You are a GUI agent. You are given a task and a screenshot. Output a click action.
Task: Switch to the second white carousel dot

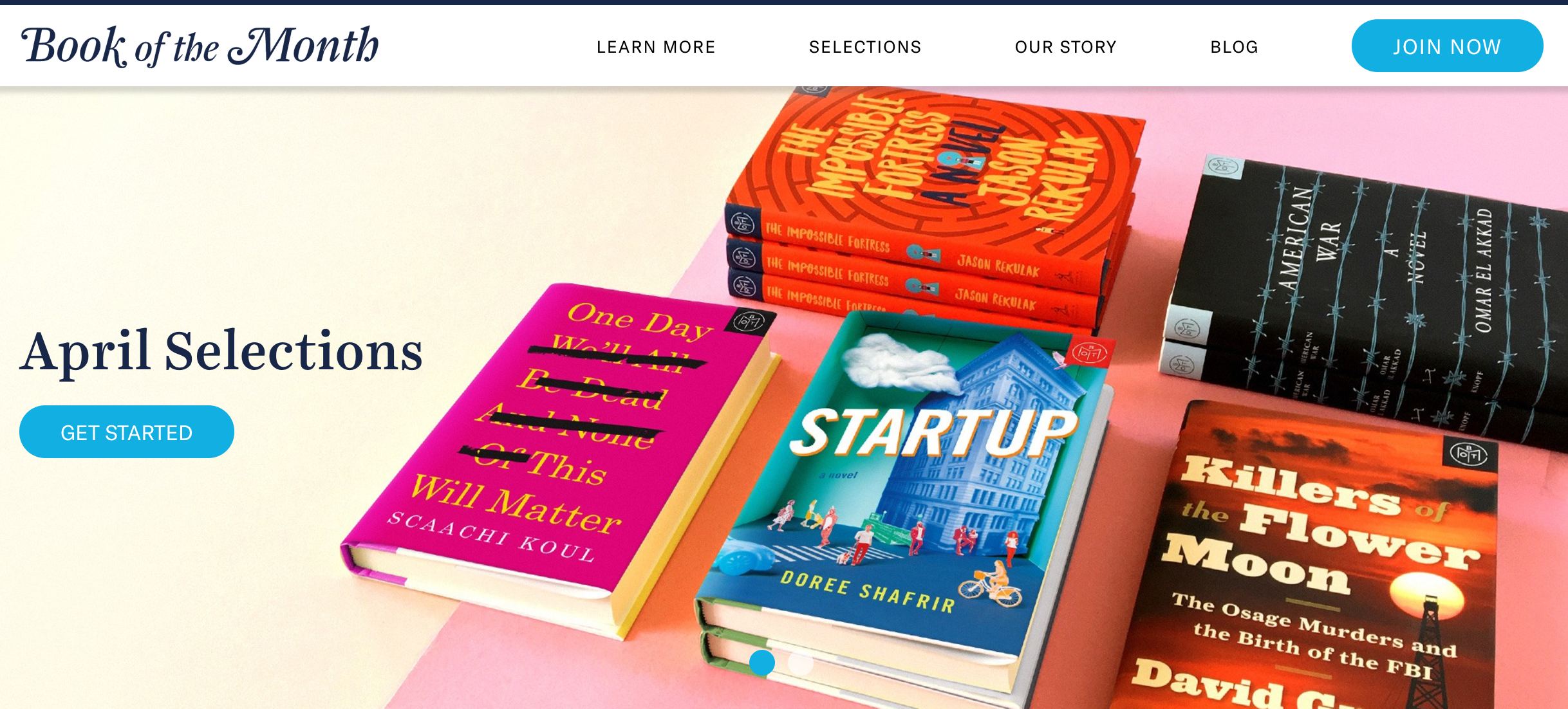click(x=801, y=663)
